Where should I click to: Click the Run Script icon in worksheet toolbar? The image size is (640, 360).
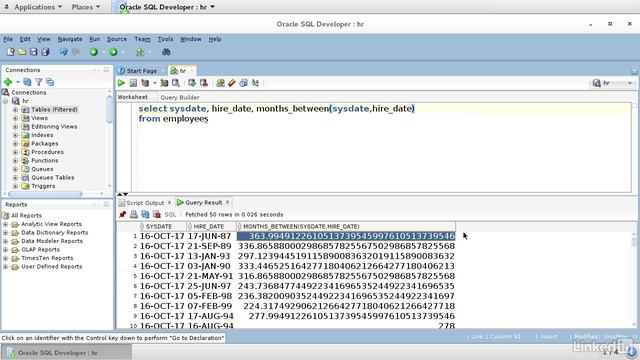[x=133, y=83]
